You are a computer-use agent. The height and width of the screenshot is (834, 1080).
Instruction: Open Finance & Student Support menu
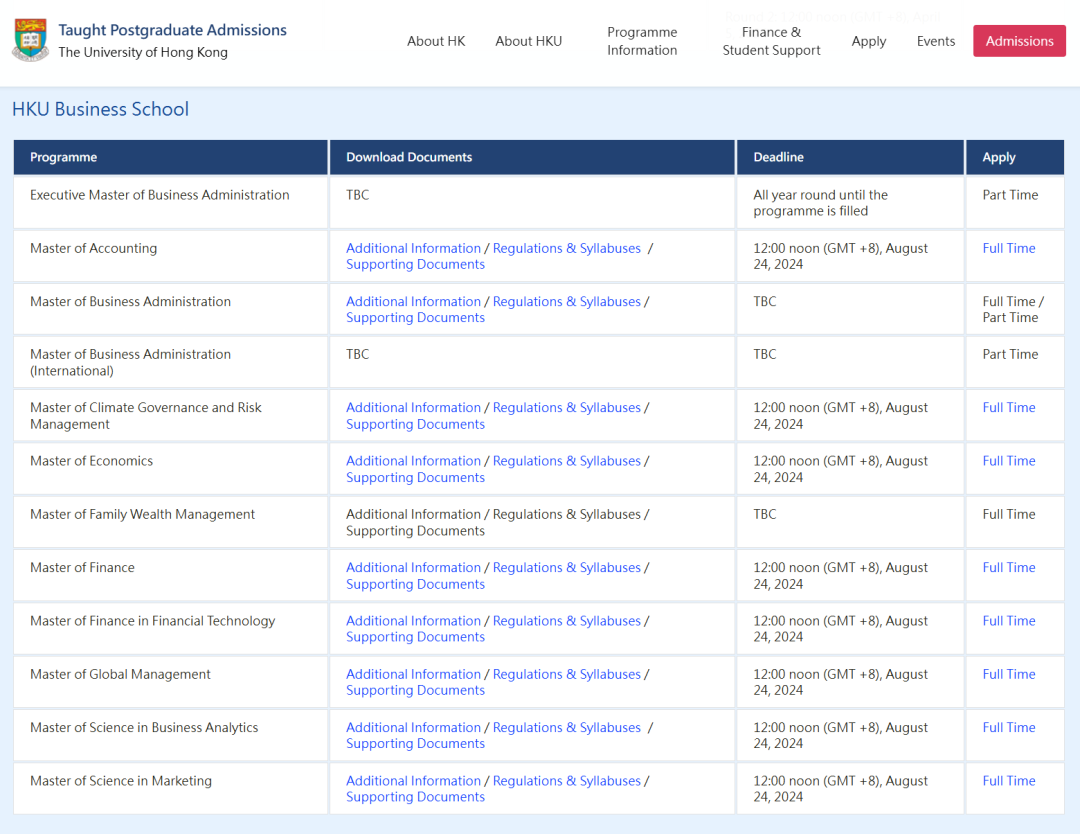[771, 41]
